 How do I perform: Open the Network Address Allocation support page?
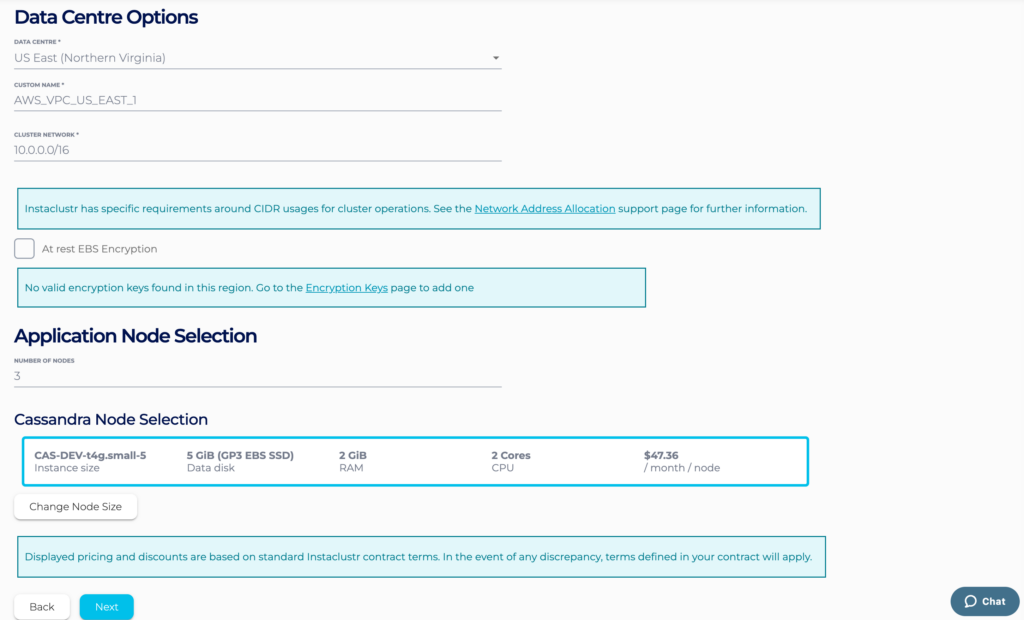545,208
